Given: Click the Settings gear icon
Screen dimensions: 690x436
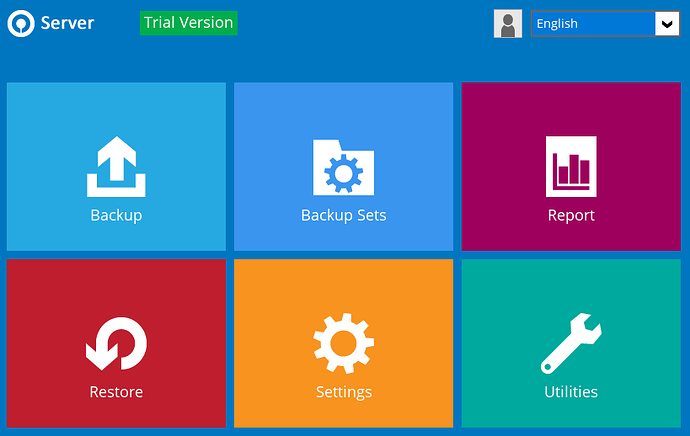Looking at the screenshot, I should click(x=343, y=343).
